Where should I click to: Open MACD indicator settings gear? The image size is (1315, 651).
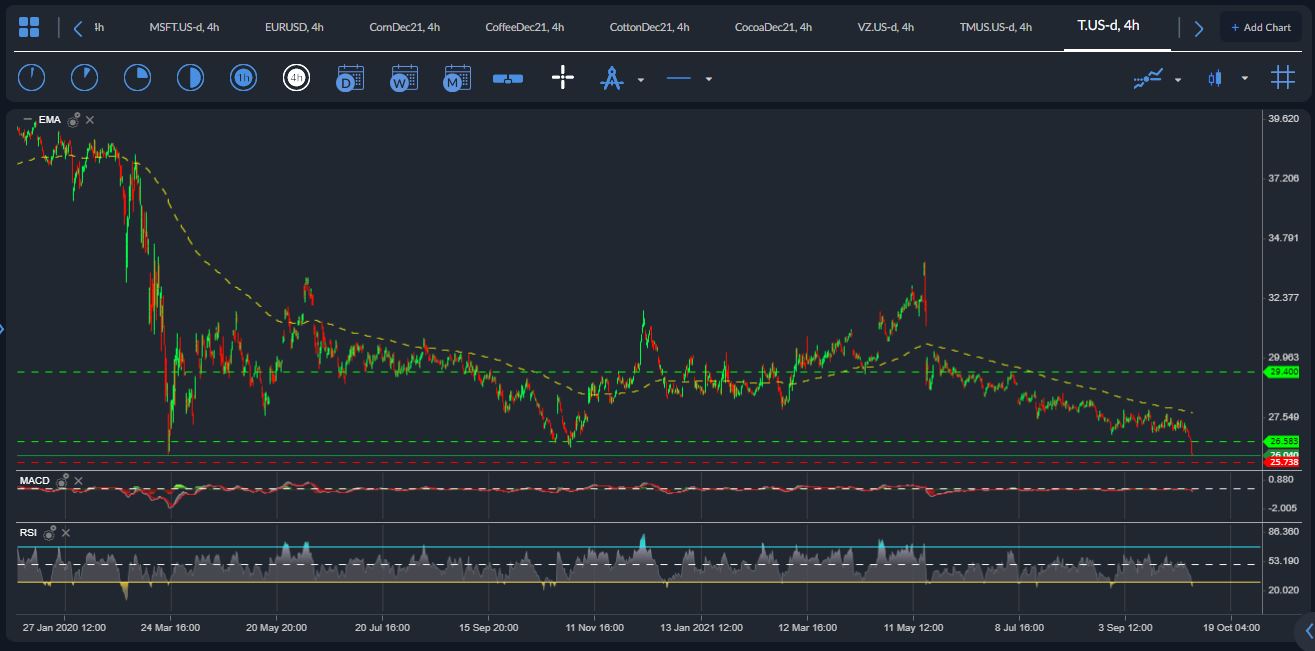point(62,482)
